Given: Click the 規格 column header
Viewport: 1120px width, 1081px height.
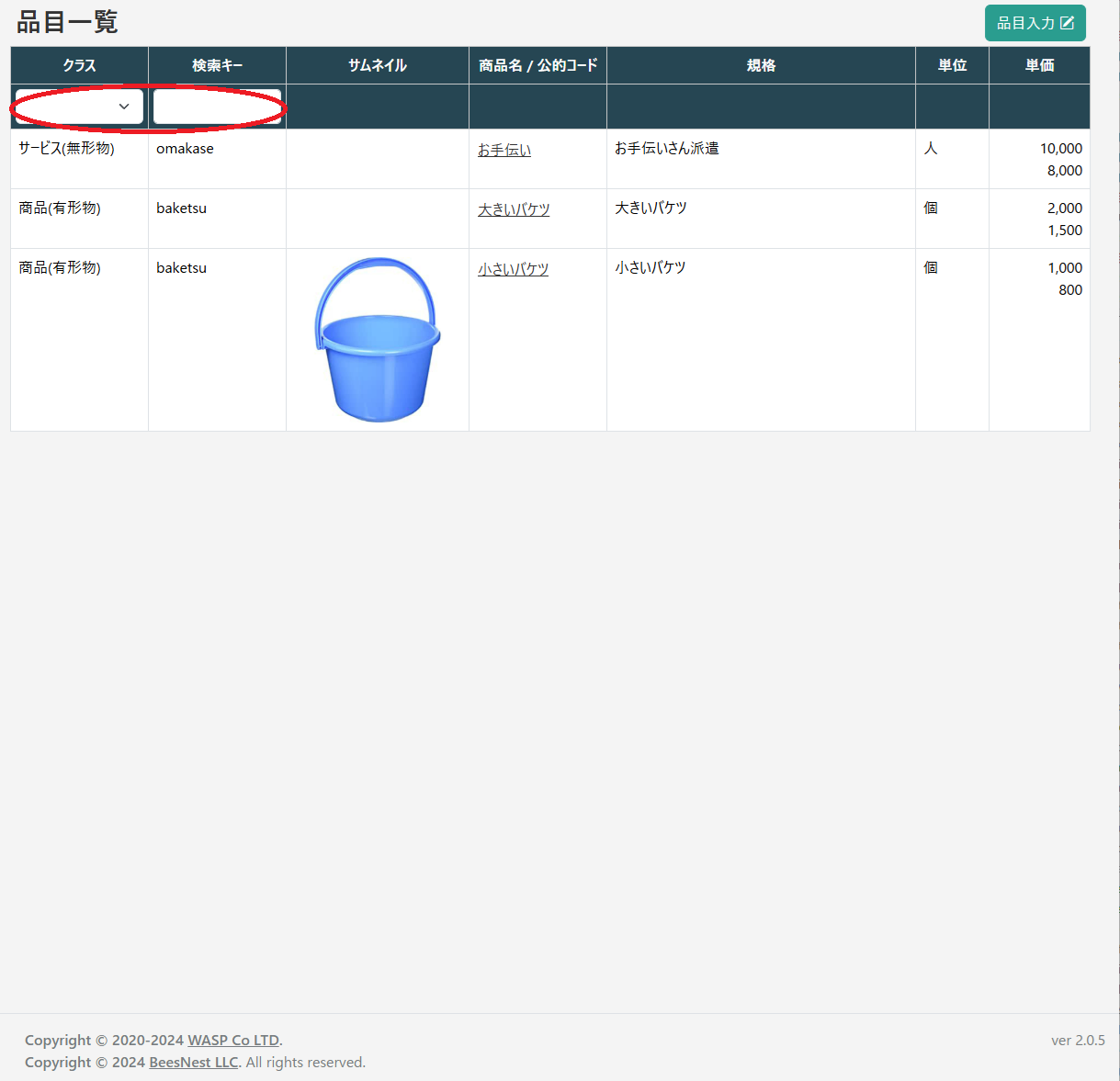Looking at the screenshot, I should [x=761, y=65].
